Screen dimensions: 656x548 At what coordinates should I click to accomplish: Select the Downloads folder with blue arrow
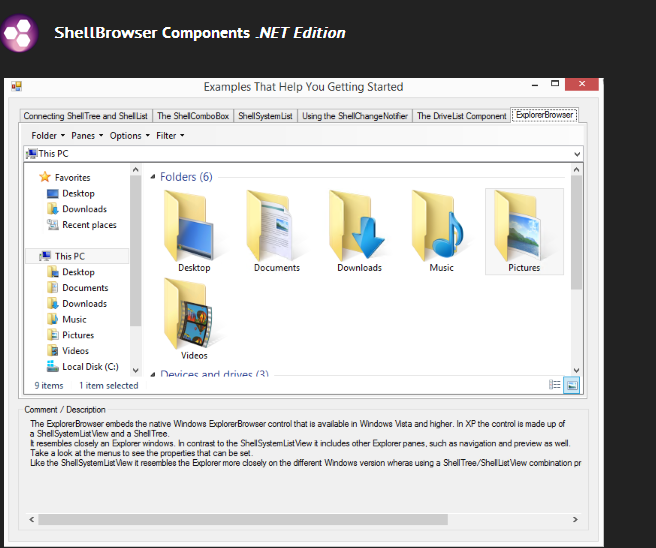point(359,226)
